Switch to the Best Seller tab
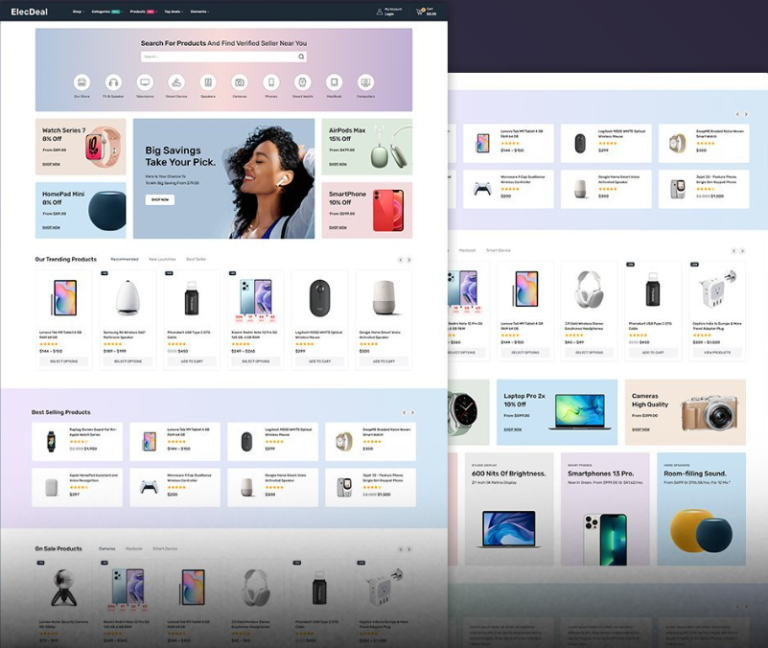The width and height of the screenshot is (768, 648). 196,259
